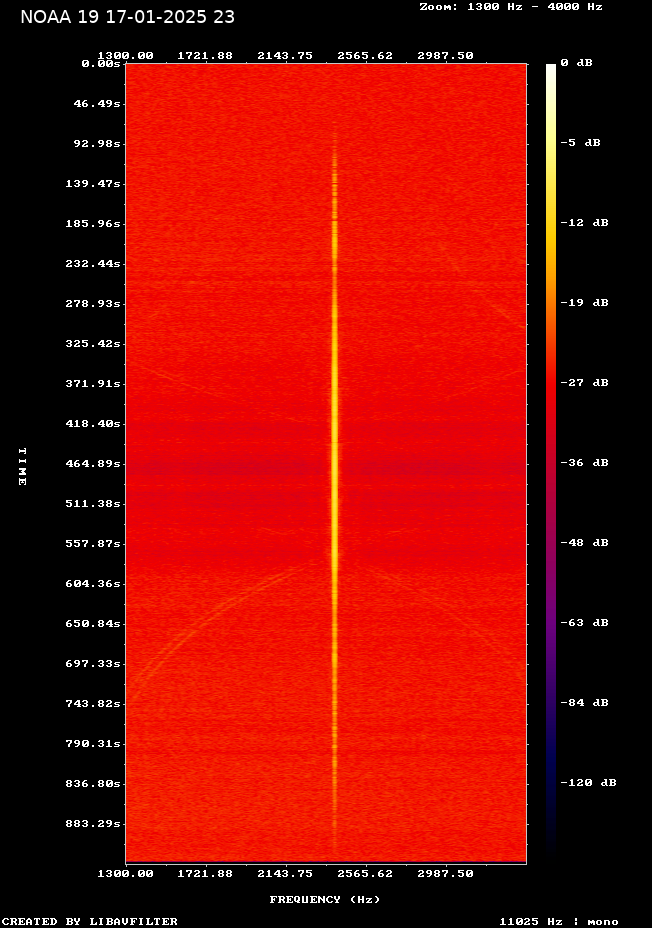This screenshot has height=928, width=652.
Task: Select 2565.62 on the lower frequency axis
Action: click(365, 874)
